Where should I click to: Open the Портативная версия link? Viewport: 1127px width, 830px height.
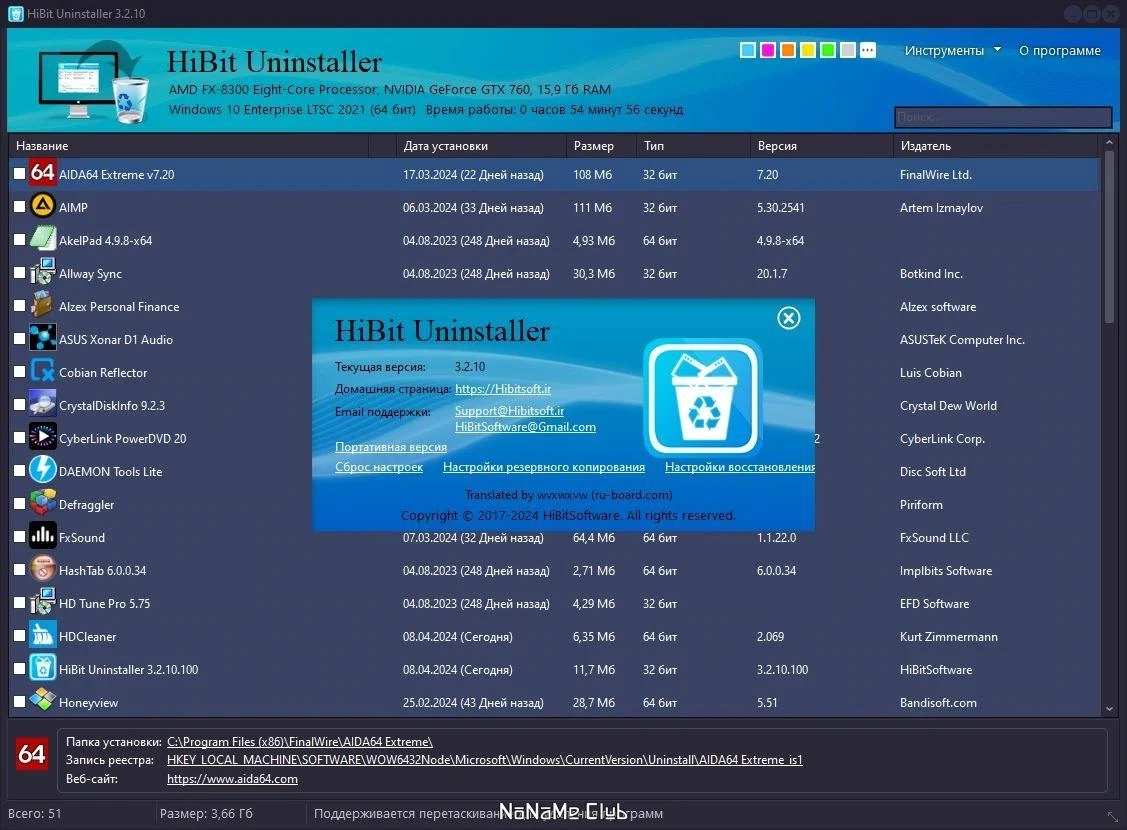[390, 446]
